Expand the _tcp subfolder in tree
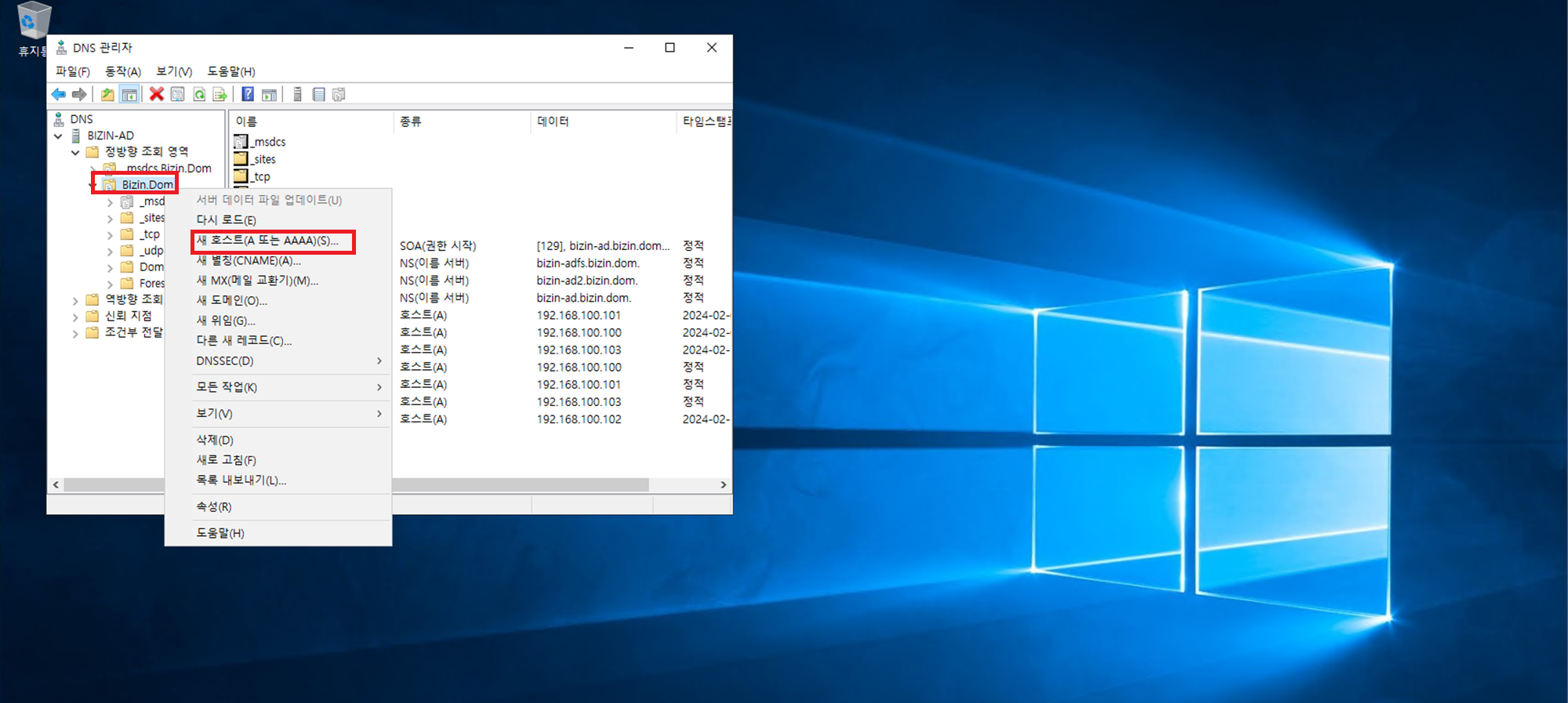 click(110, 235)
